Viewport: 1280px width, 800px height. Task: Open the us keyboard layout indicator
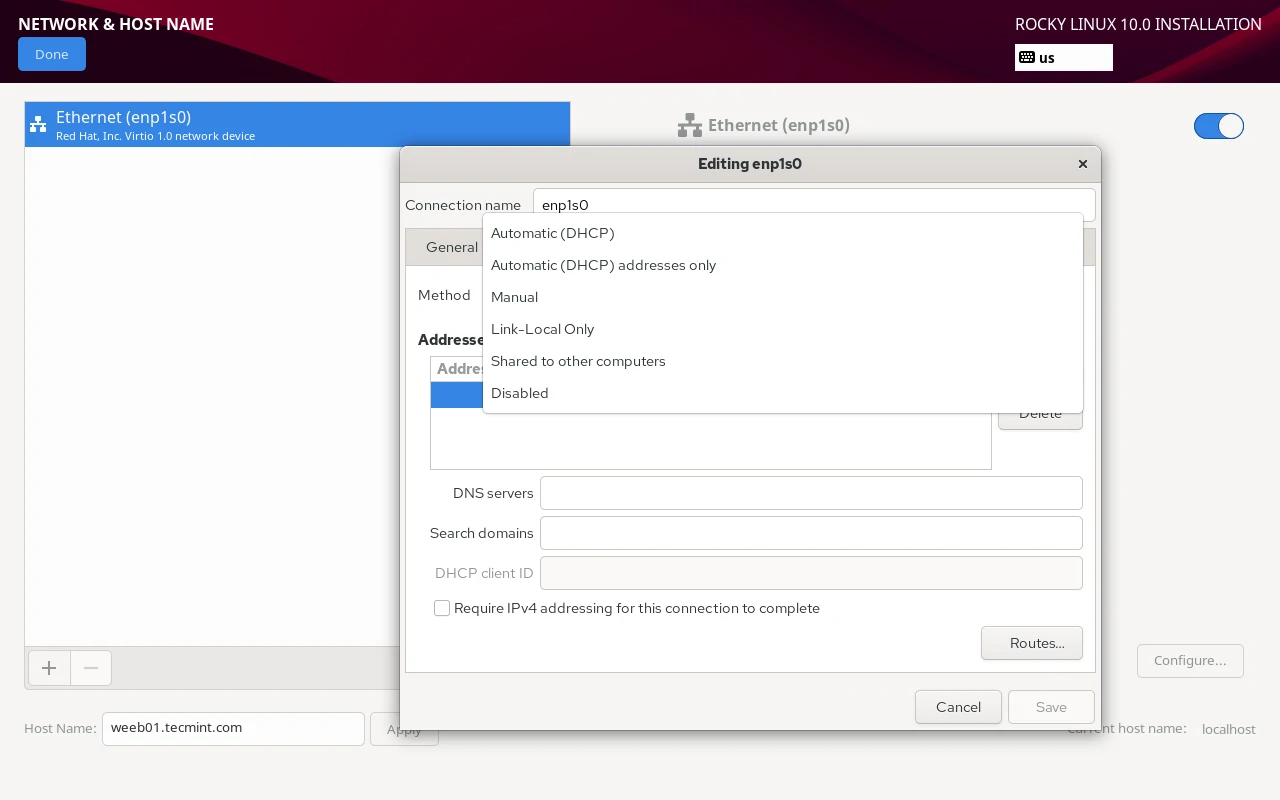[x=1063, y=58]
